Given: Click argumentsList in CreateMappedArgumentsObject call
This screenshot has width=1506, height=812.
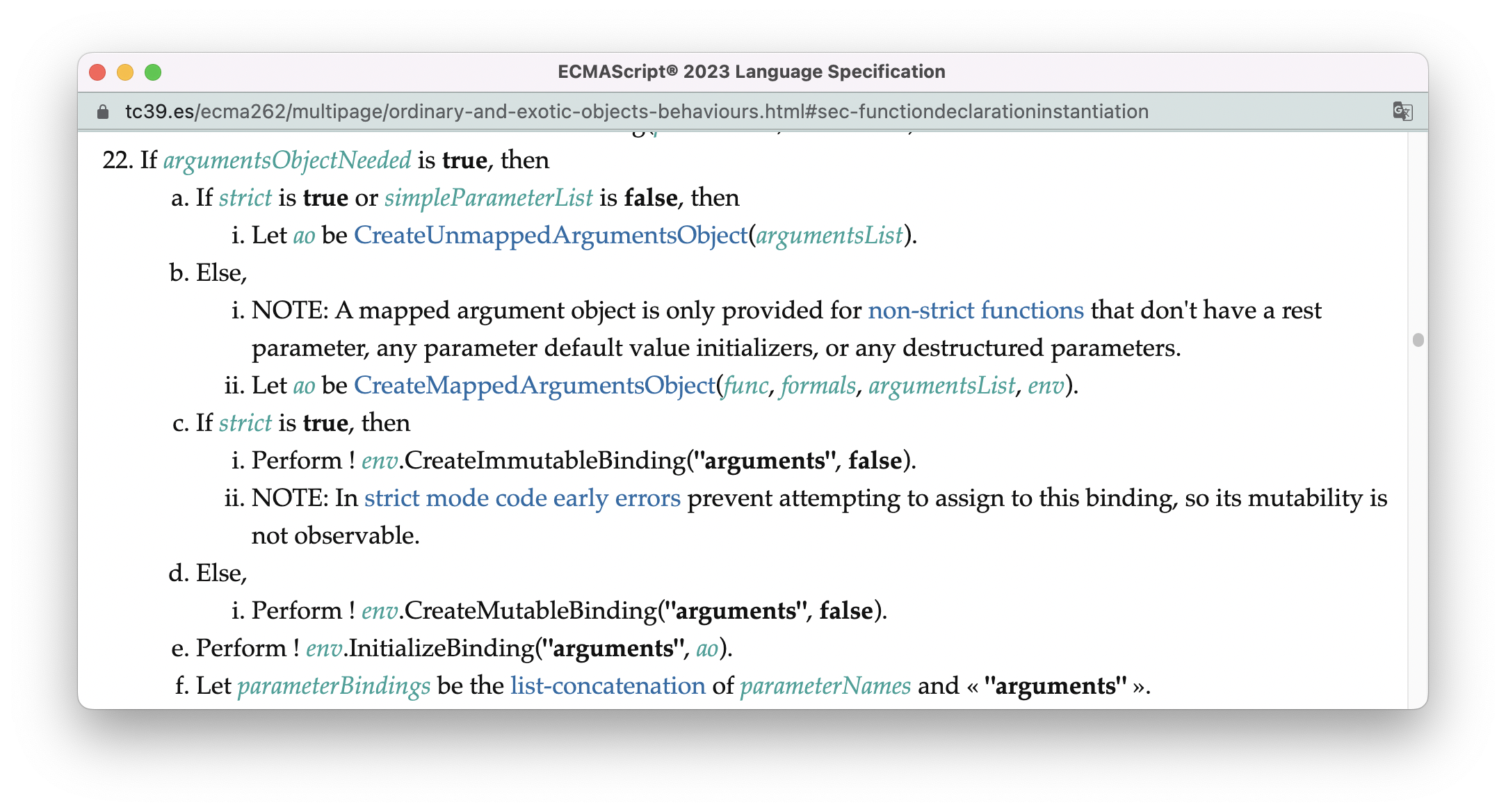Looking at the screenshot, I should [x=941, y=385].
